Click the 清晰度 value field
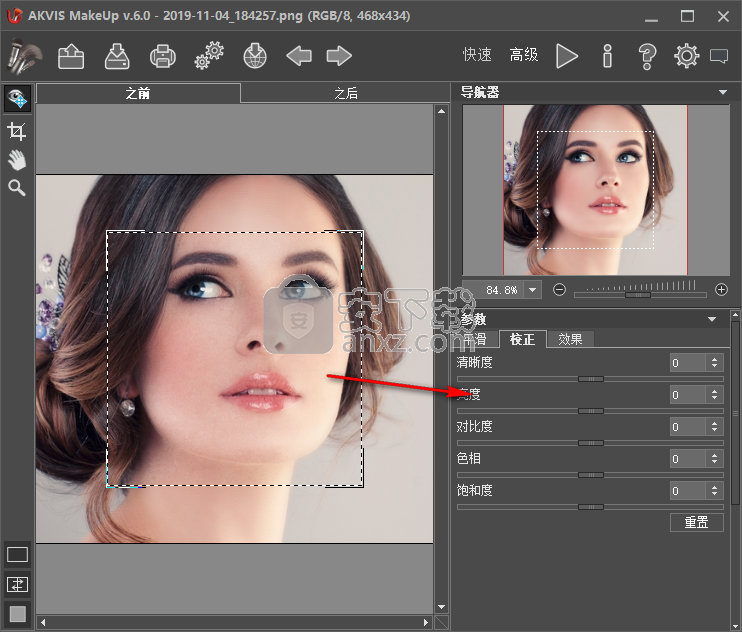The height and width of the screenshot is (632, 742). coord(688,363)
